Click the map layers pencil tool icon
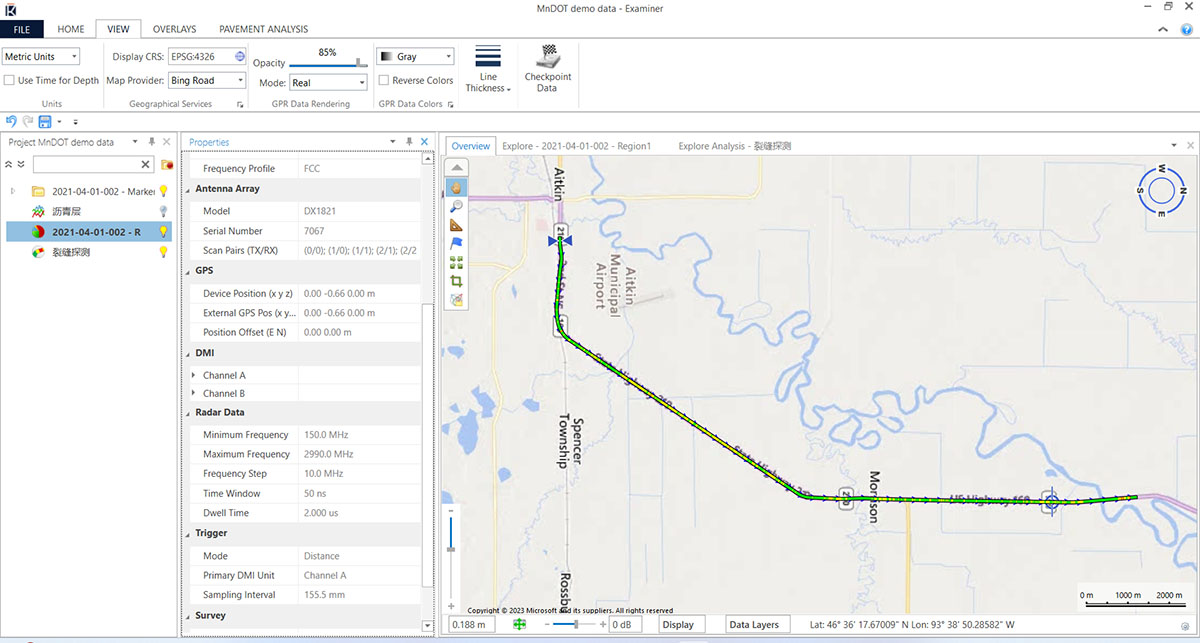Screen dimensions: 1200x643 click(456, 299)
